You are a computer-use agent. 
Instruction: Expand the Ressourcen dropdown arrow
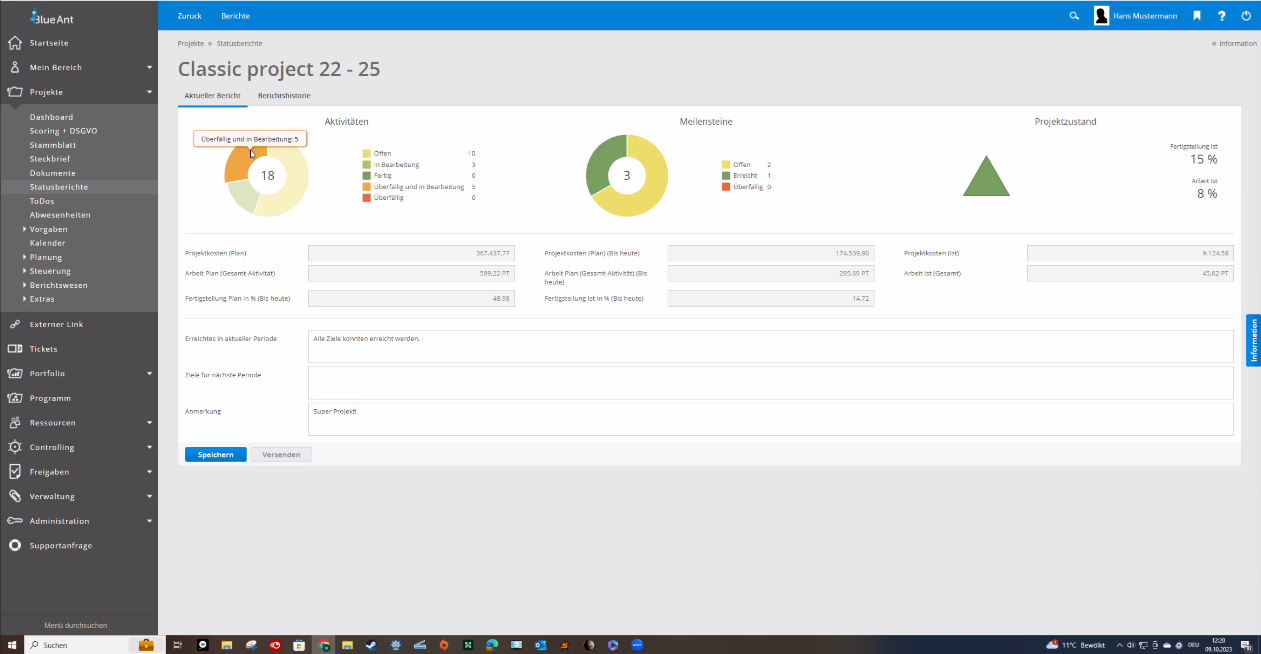[x=149, y=423]
